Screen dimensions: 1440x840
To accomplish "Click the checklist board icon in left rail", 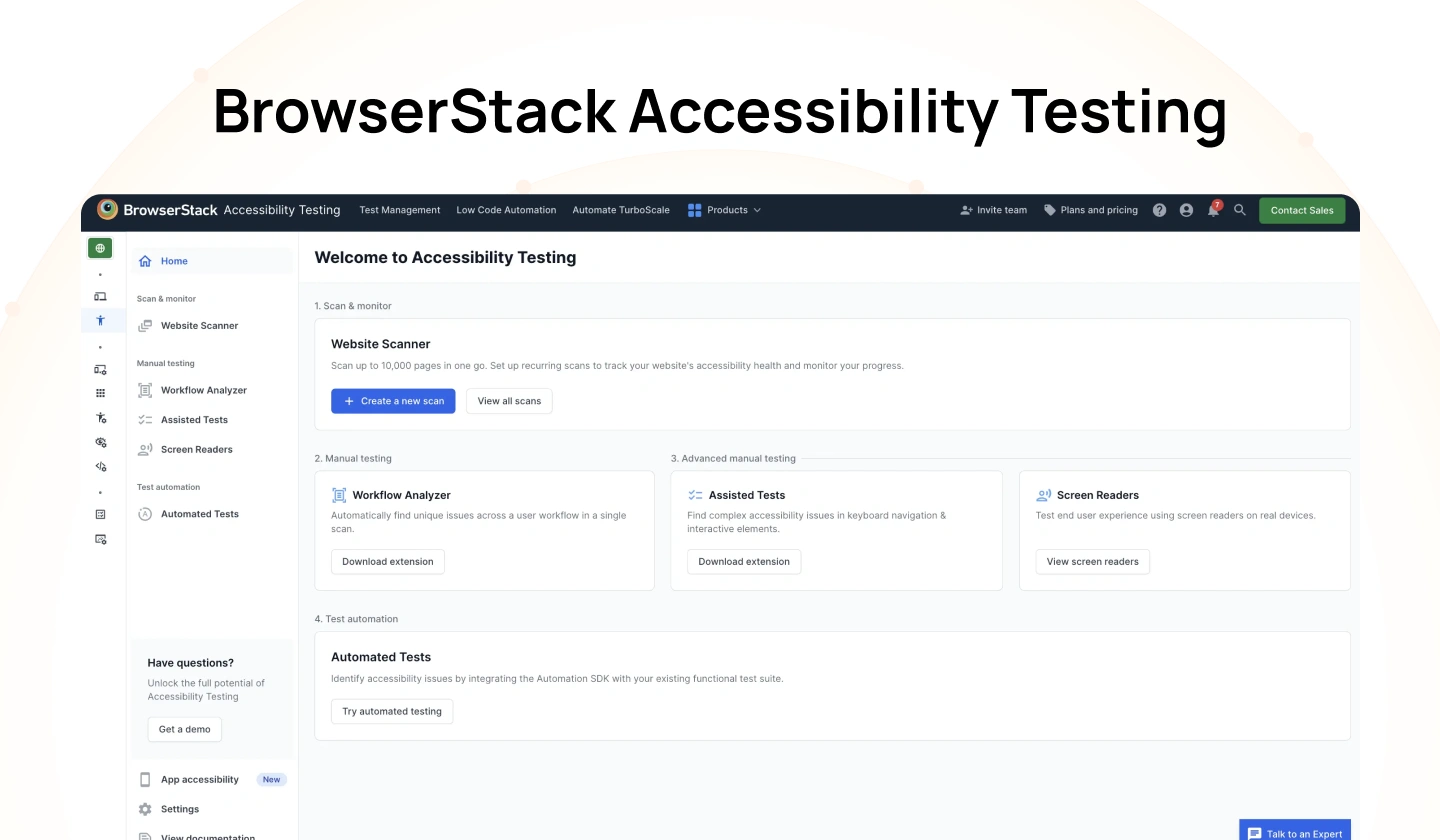I will click(x=100, y=514).
